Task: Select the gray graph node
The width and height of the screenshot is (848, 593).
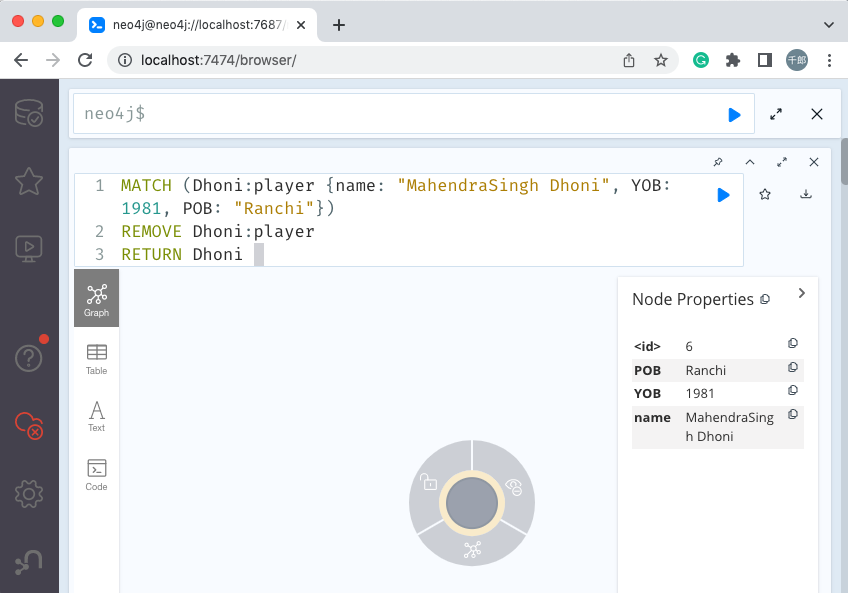Action: [472, 503]
